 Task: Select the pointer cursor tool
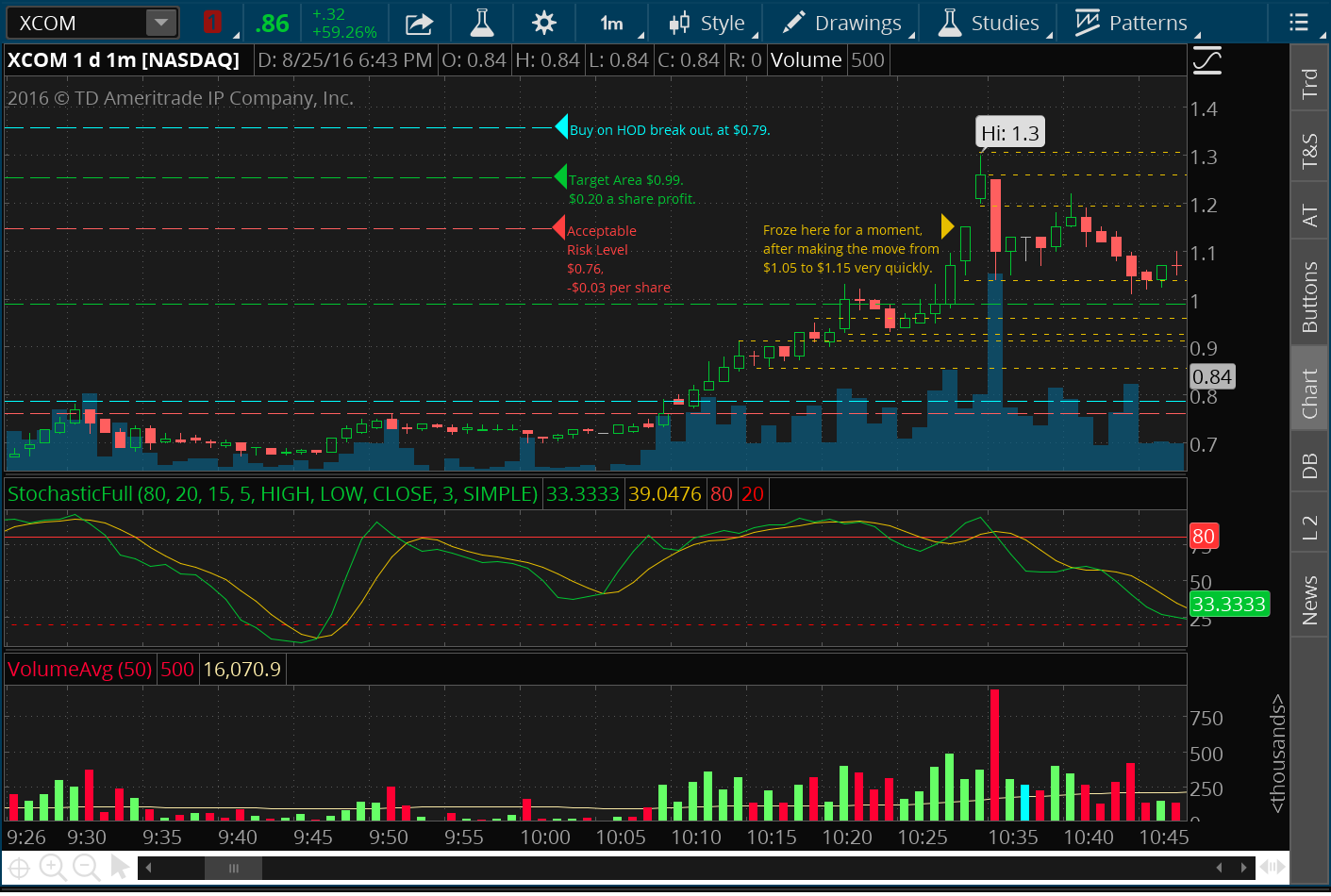coord(120,866)
